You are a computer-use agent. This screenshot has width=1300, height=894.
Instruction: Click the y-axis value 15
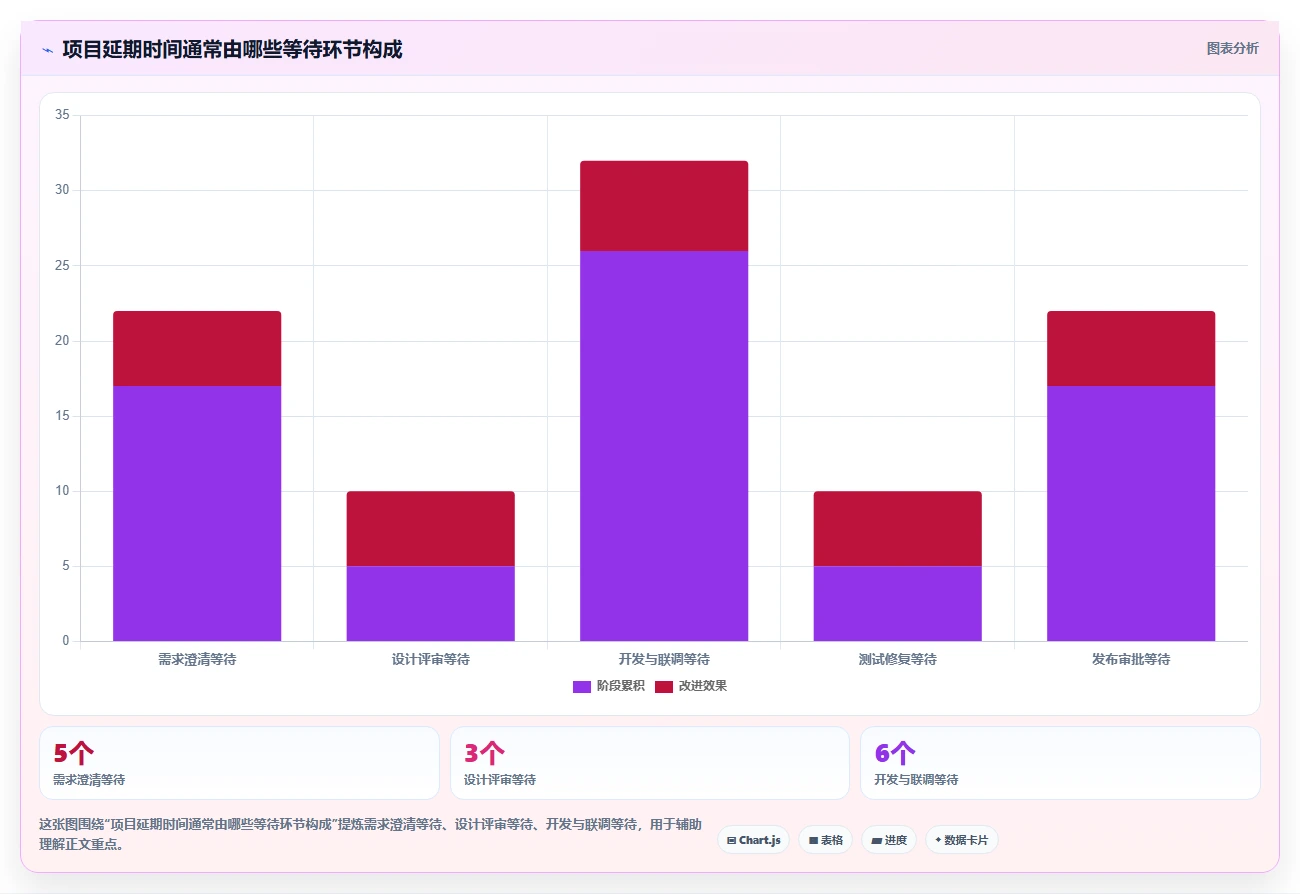(62, 416)
